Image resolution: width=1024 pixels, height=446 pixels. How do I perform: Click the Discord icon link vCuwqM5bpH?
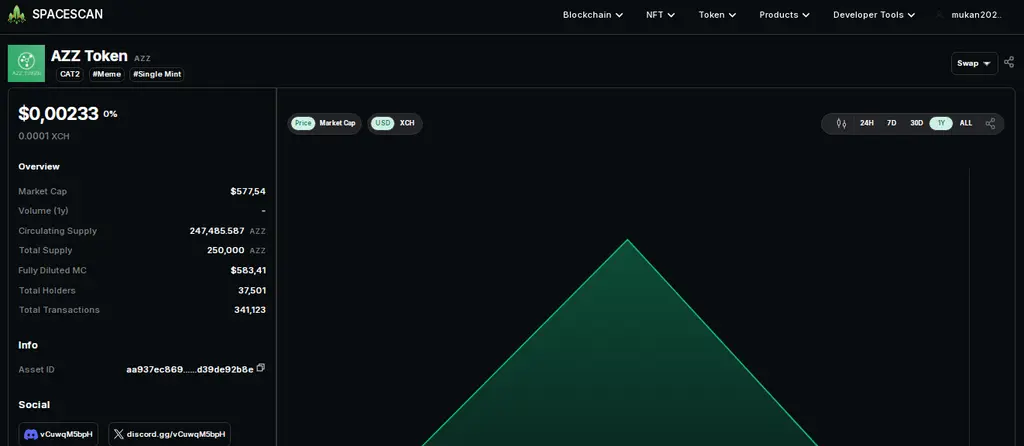[59, 434]
